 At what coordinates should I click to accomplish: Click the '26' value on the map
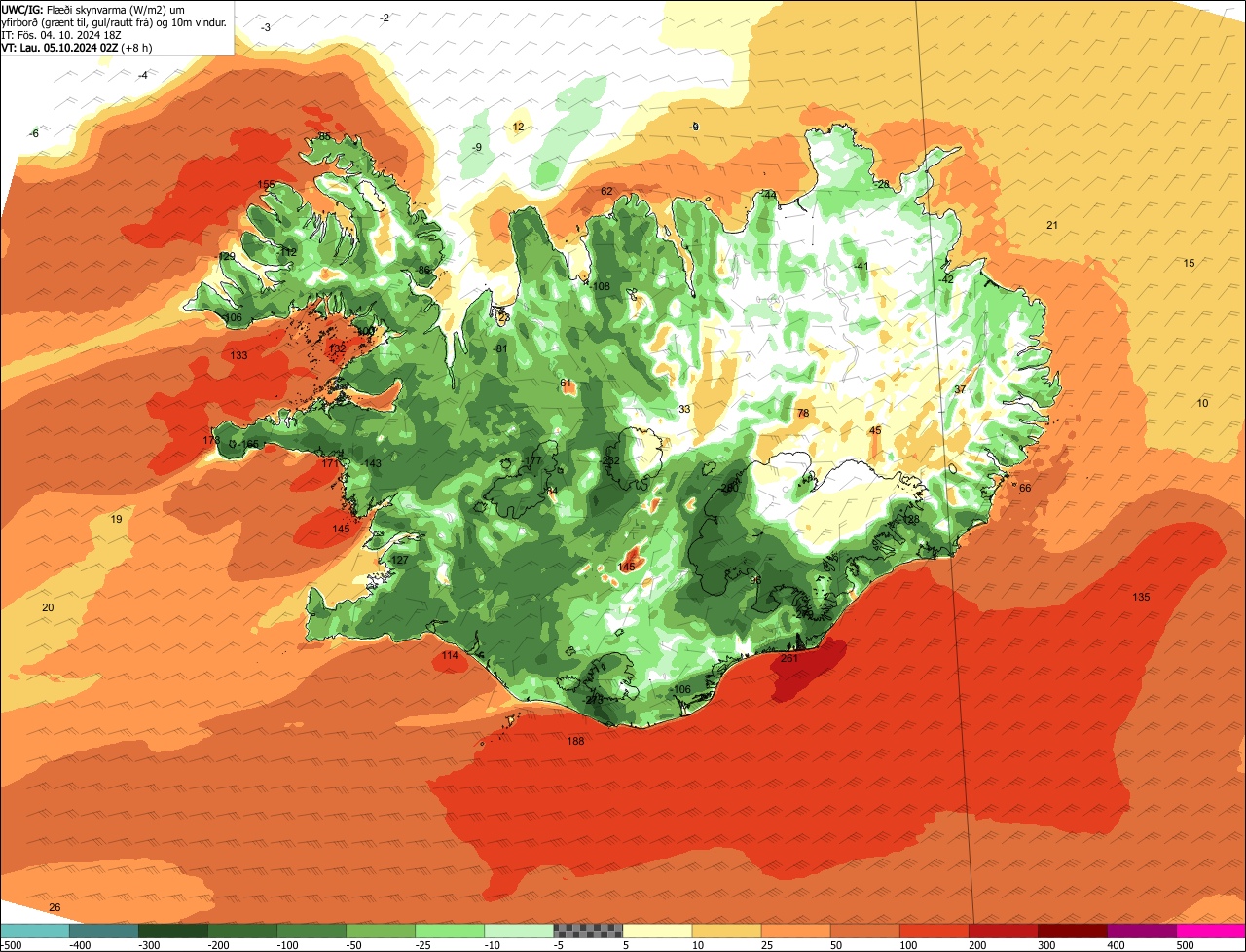tap(55, 908)
